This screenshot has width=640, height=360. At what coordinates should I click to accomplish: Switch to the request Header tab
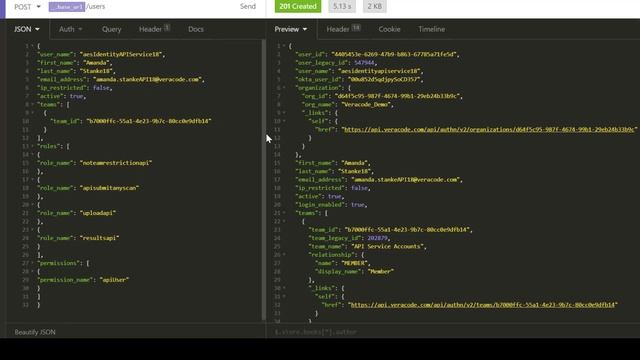click(154, 29)
